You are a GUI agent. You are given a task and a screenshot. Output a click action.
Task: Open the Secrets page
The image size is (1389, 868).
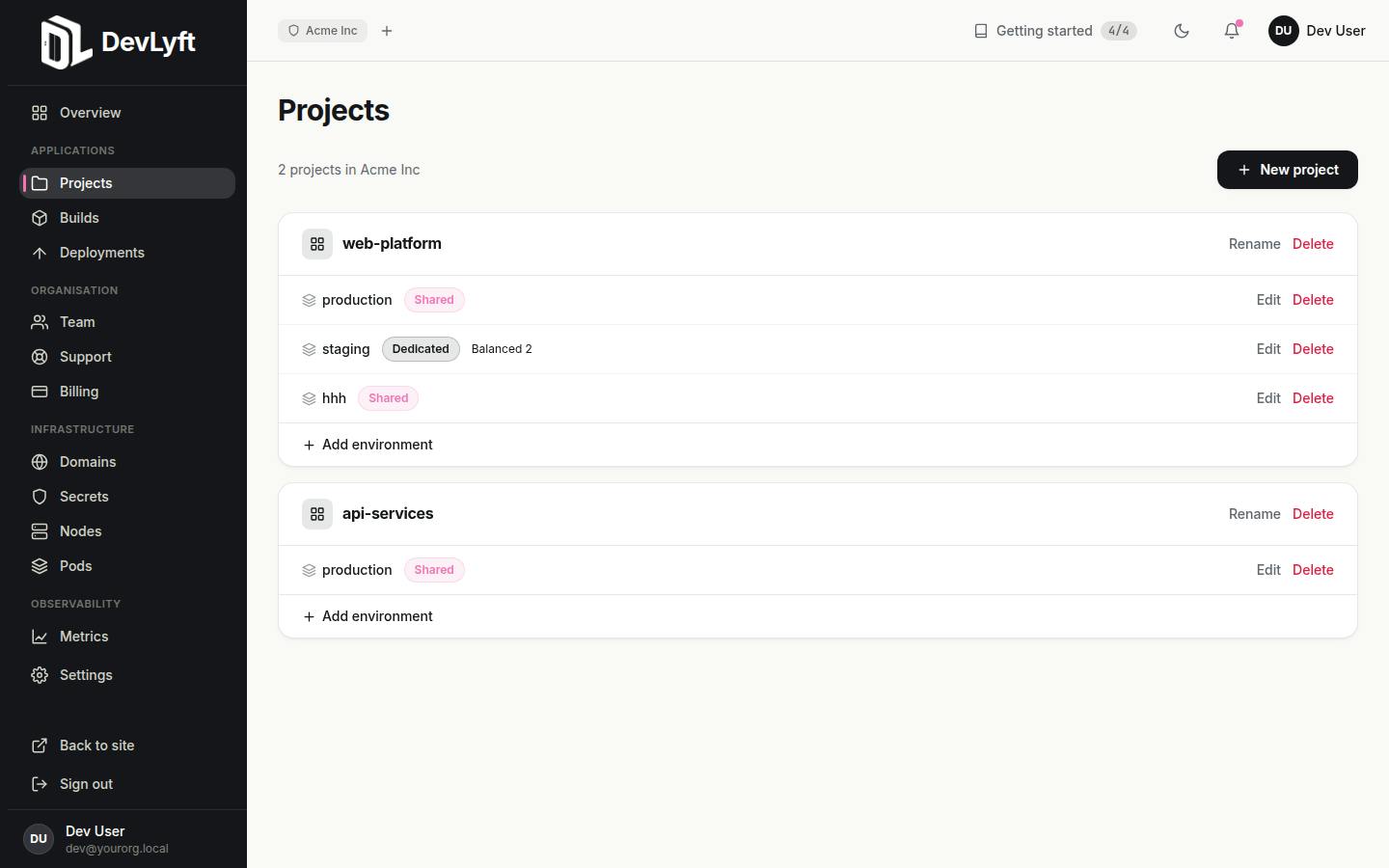pos(127,497)
